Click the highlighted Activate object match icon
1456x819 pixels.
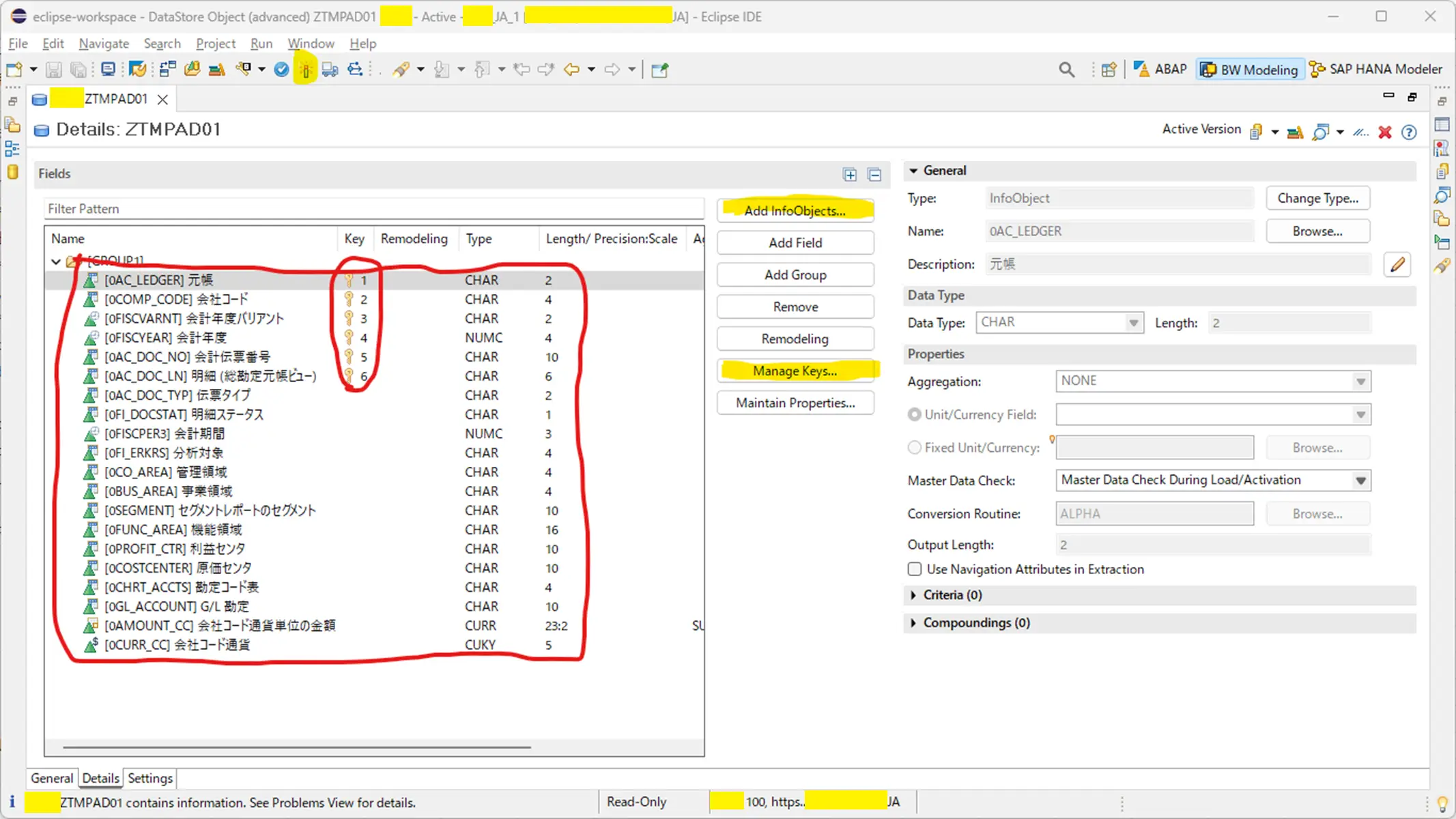pyautogui.click(x=305, y=70)
